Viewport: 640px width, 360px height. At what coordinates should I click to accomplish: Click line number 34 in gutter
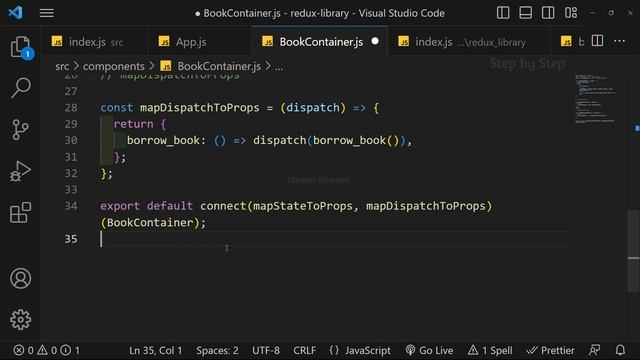point(71,206)
